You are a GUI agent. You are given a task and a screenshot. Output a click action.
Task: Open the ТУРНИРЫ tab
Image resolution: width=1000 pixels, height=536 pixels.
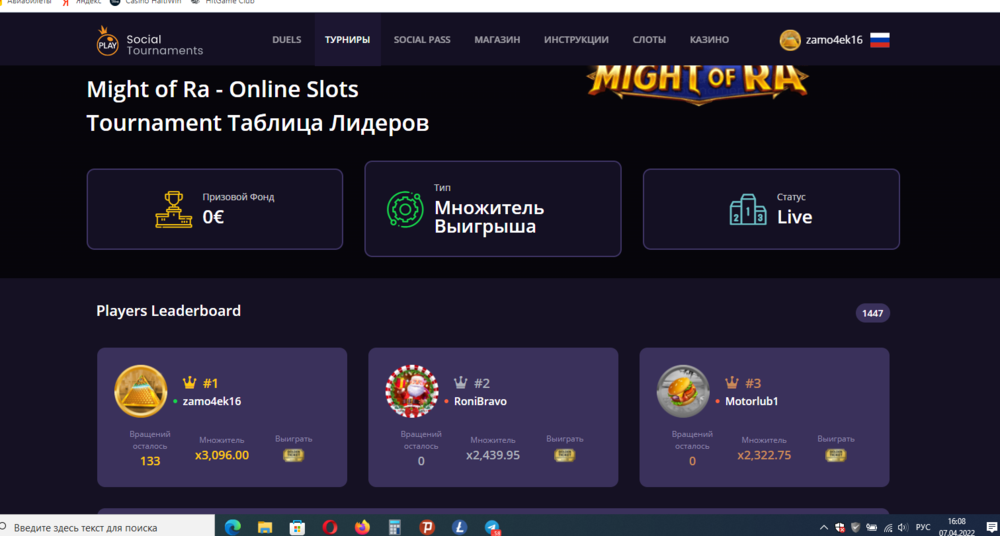(x=348, y=40)
